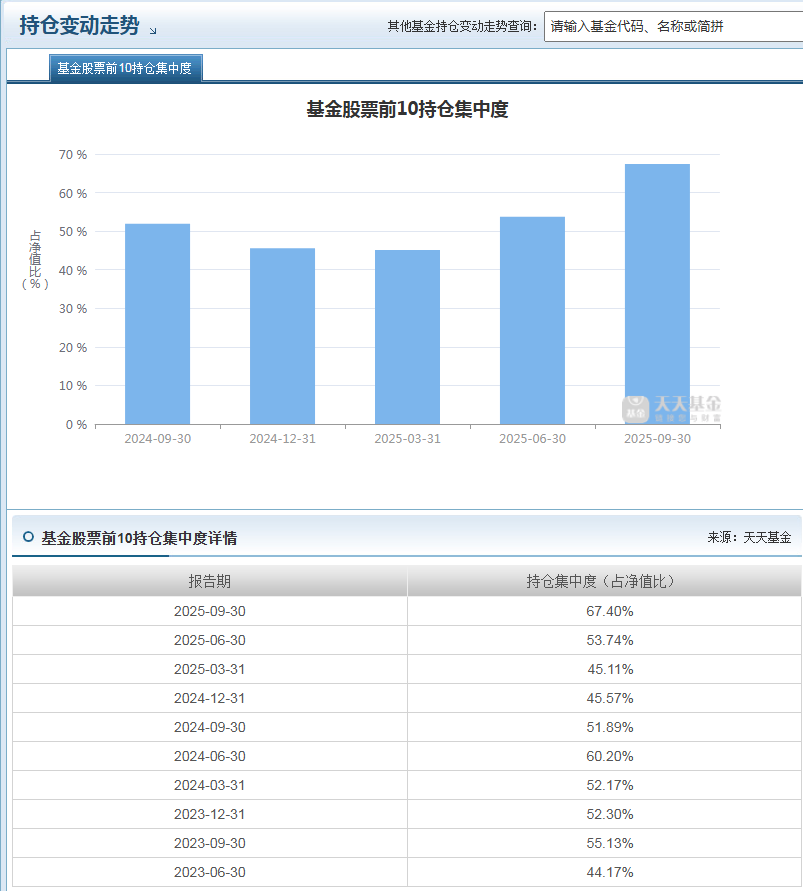Select the 2024-12-31 bar in the chart
Screen dimensions: 803x891
tap(282, 335)
